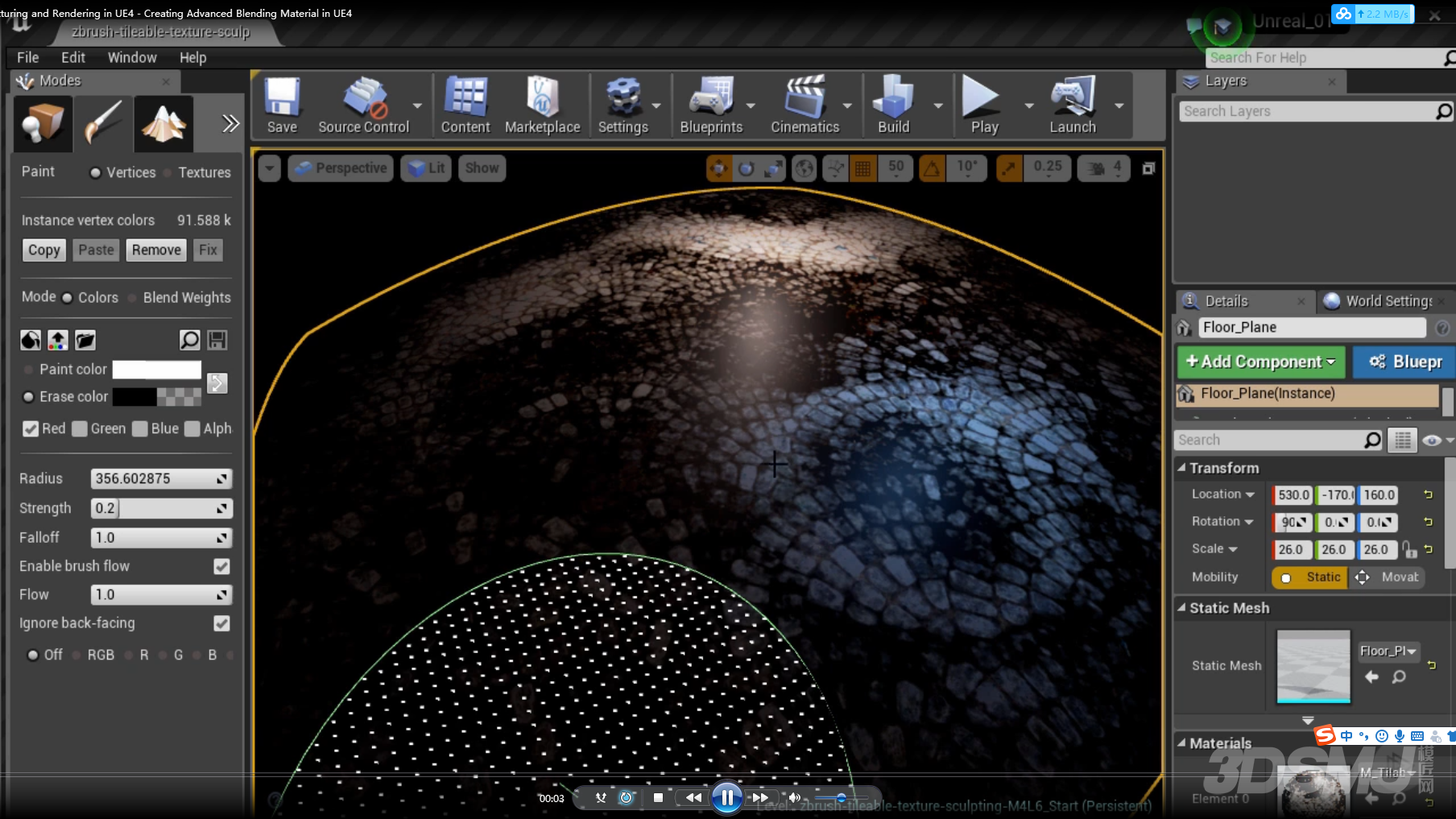Expand the hidden modes chevron
The height and width of the screenshot is (819, 1456).
click(230, 124)
